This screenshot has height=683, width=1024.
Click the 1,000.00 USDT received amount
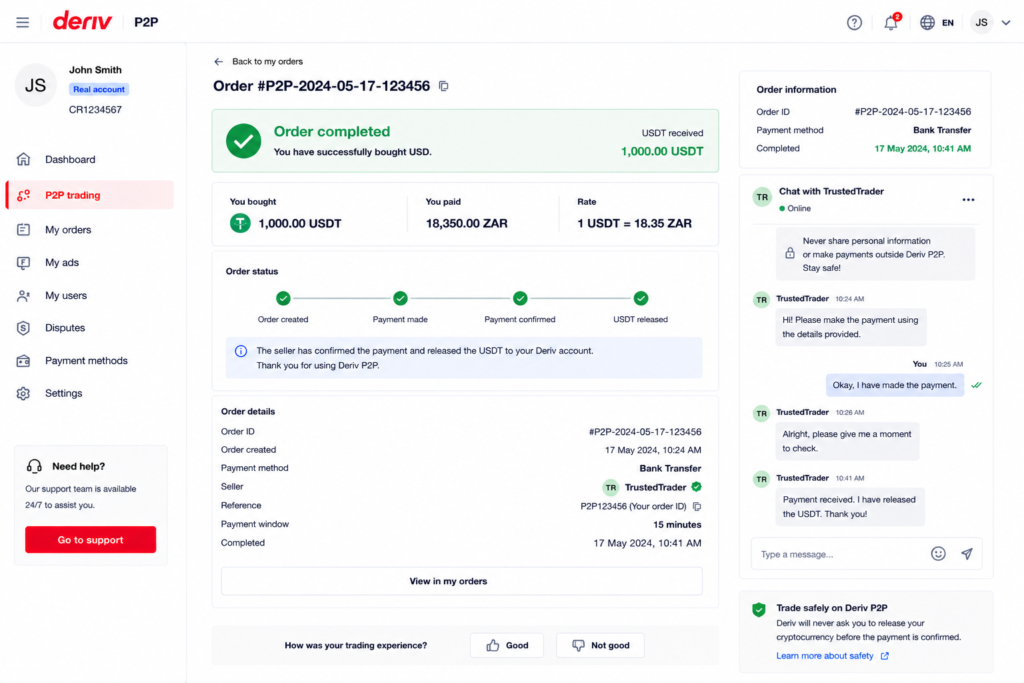[662, 151]
